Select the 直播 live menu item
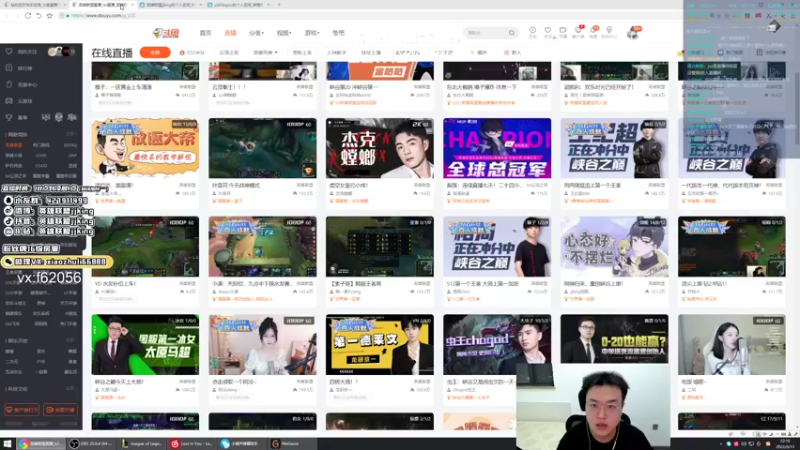This screenshot has height=450, width=800. [230, 33]
